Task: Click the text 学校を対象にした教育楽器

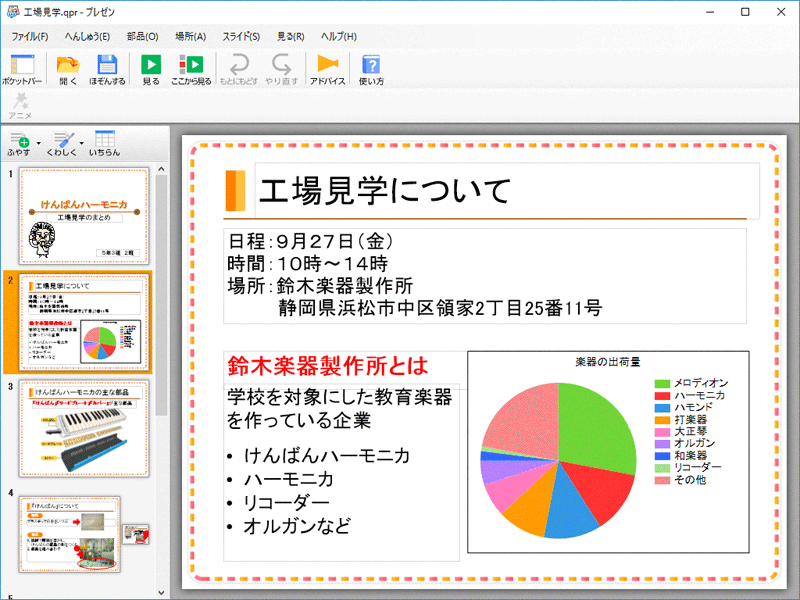Action: tap(340, 397)
